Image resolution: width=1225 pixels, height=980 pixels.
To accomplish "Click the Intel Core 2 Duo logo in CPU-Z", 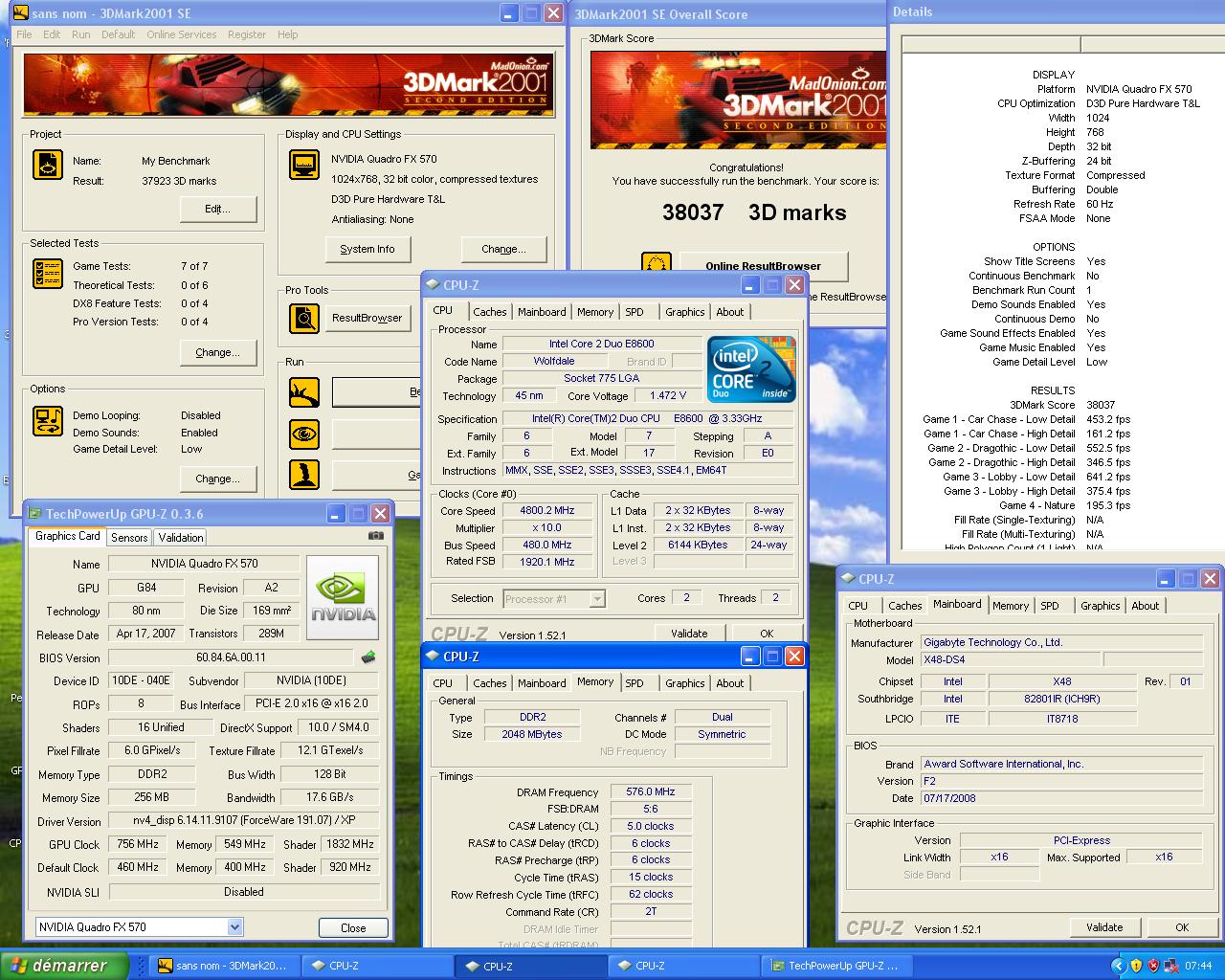I will (x=751, y=368).
